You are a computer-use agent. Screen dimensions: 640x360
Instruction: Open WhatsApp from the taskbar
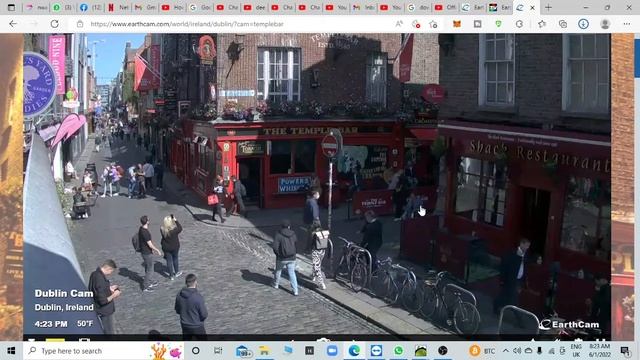click(x=398, y=351)
